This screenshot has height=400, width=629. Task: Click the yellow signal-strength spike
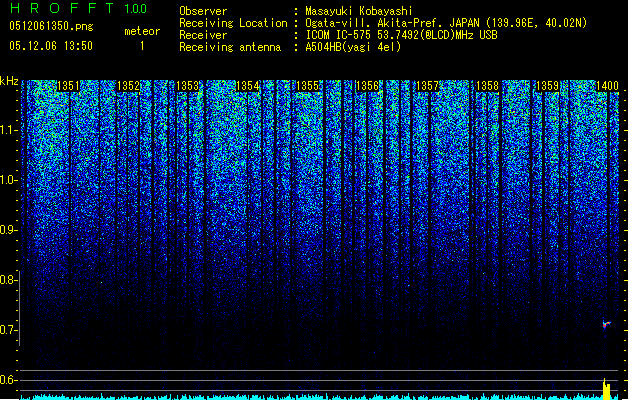click(x=607, y=389)
